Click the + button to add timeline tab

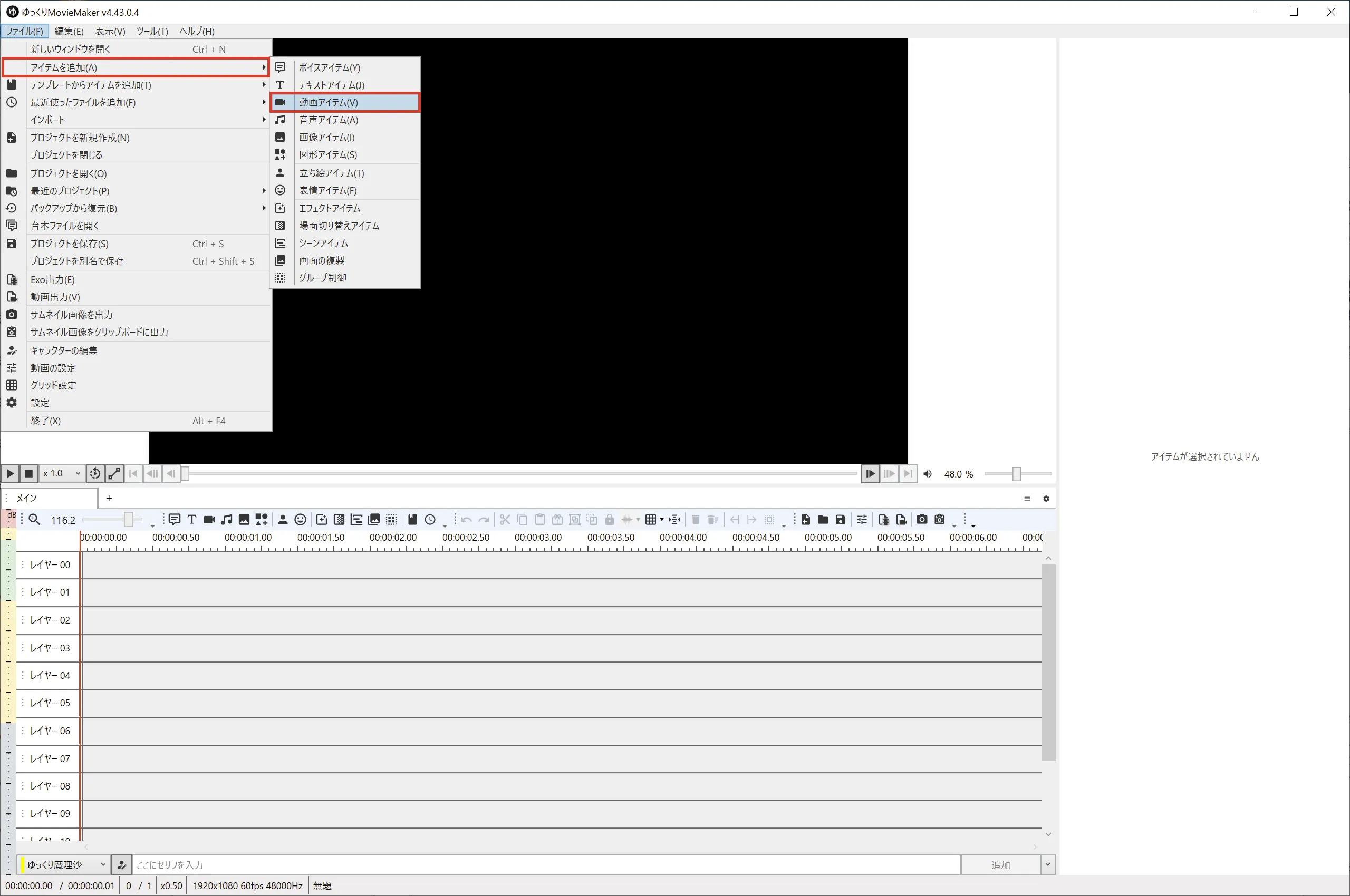[109, 498]
